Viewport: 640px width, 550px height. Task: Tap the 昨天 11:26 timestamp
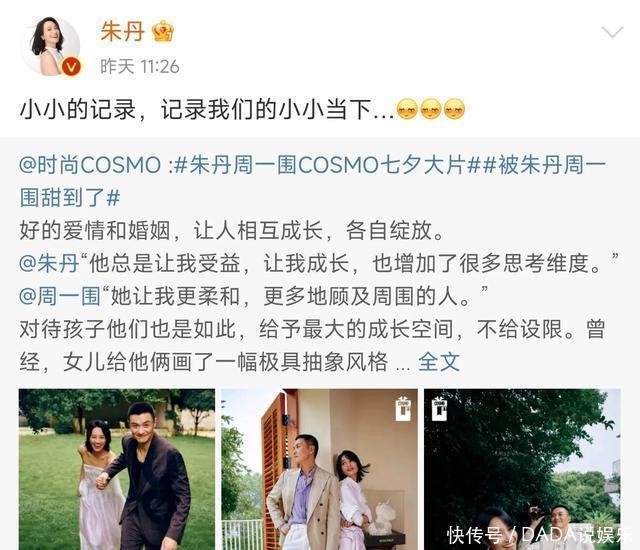click(x=140, y=67)
